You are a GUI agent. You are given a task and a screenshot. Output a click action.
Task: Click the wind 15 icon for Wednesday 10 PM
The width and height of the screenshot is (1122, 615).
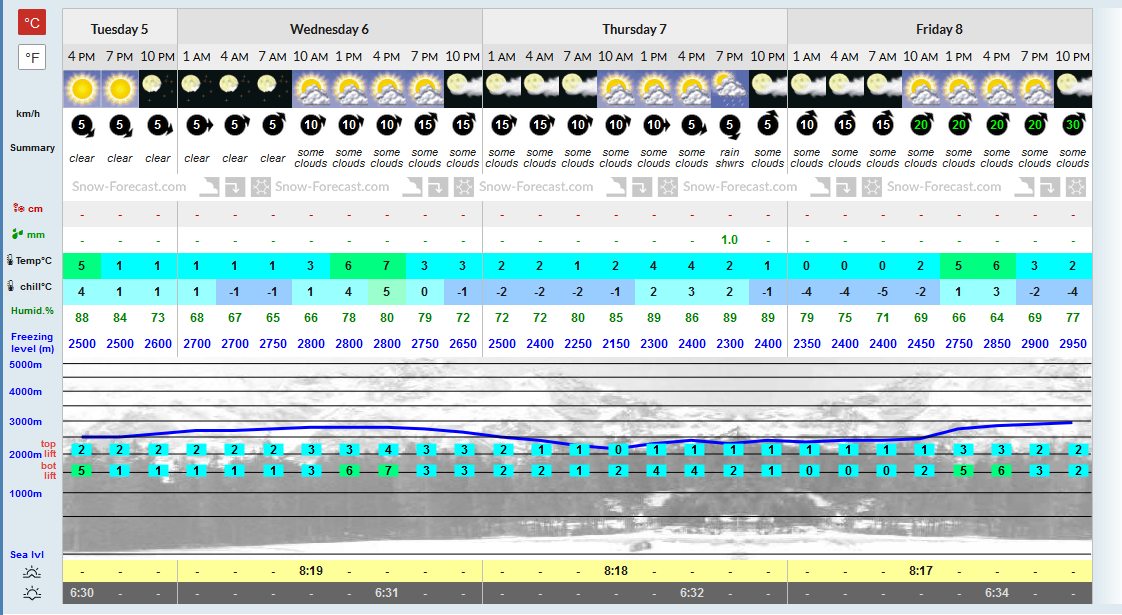(x=463, y=126)
